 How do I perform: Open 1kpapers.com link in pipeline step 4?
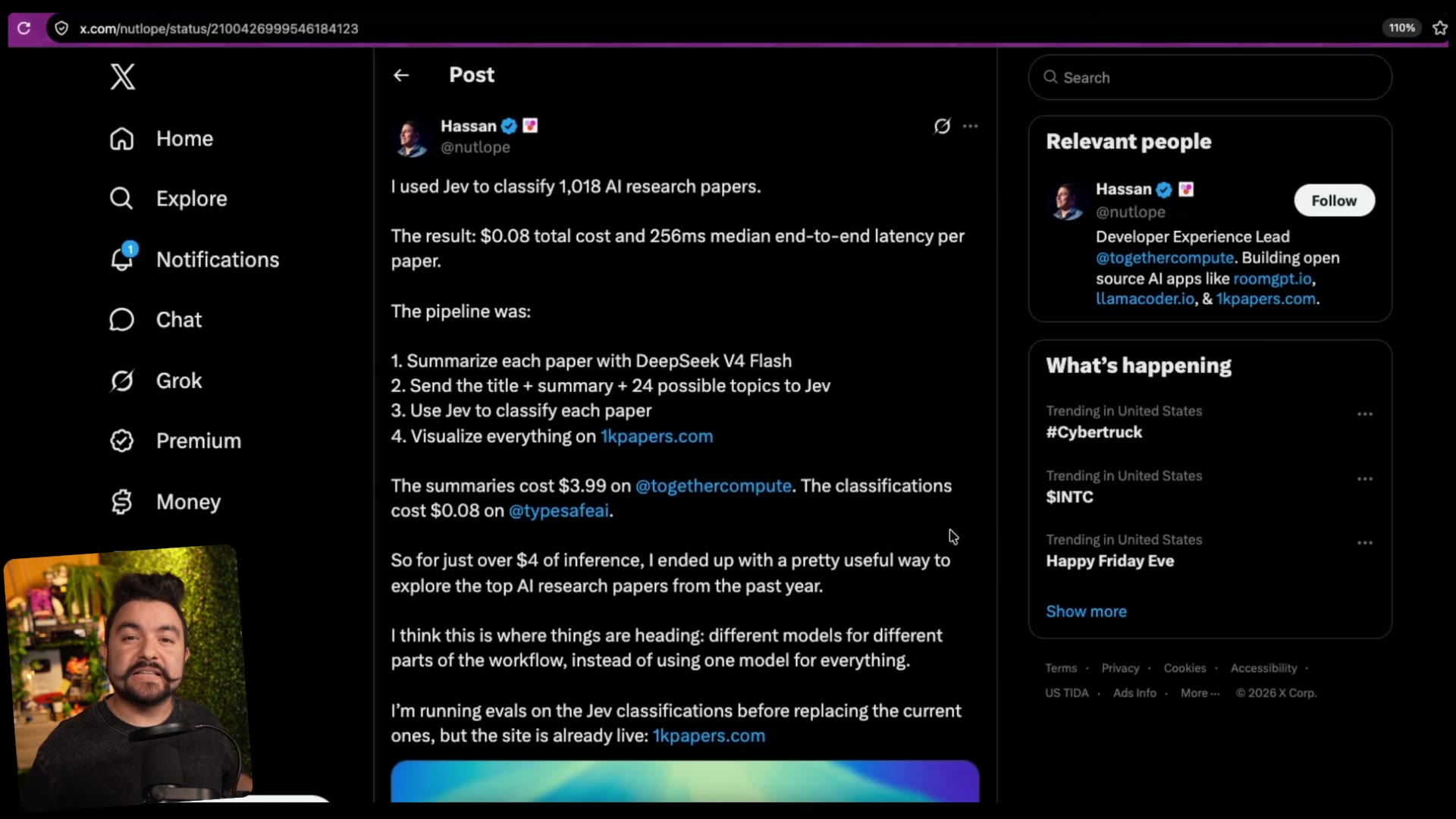(657, 437)
